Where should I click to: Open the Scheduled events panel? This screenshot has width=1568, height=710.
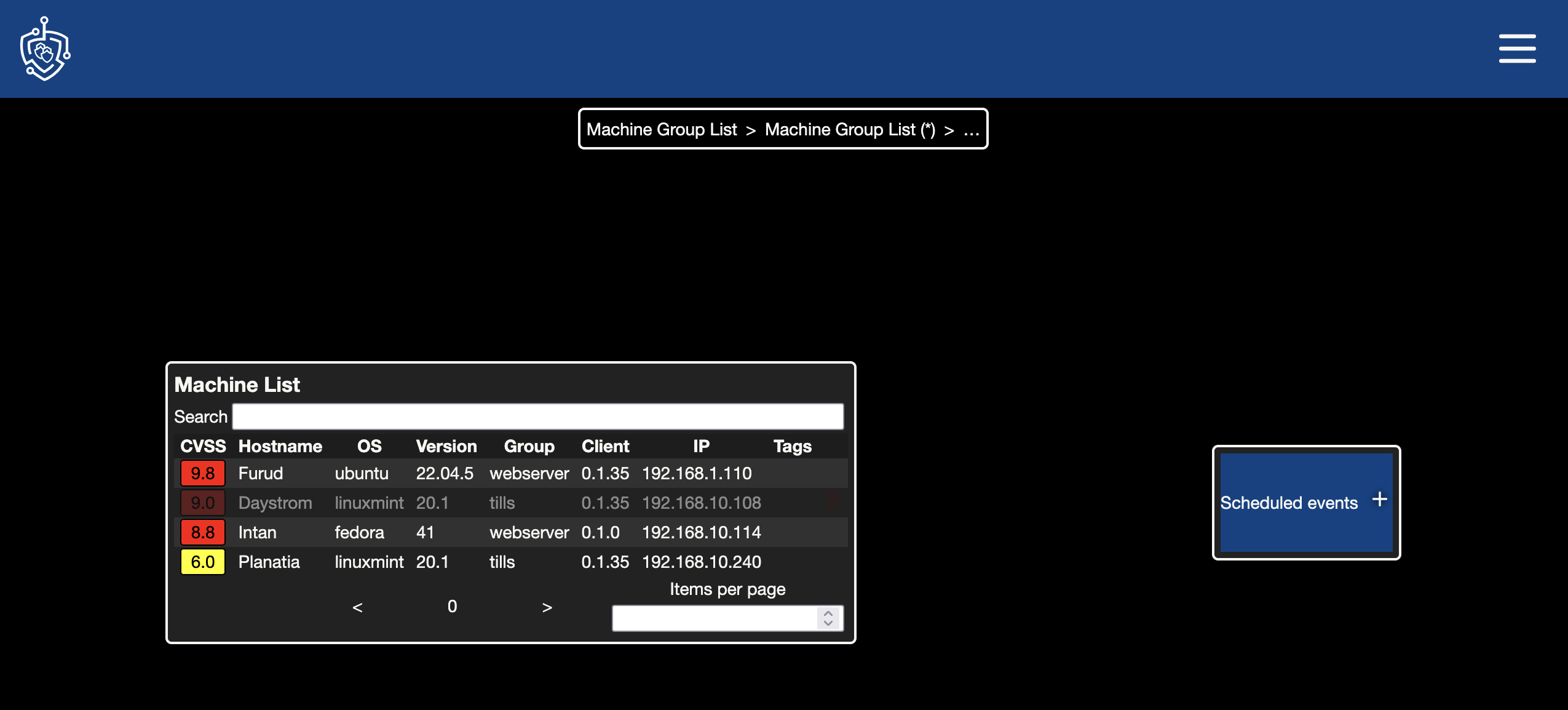coord(1306,502)
